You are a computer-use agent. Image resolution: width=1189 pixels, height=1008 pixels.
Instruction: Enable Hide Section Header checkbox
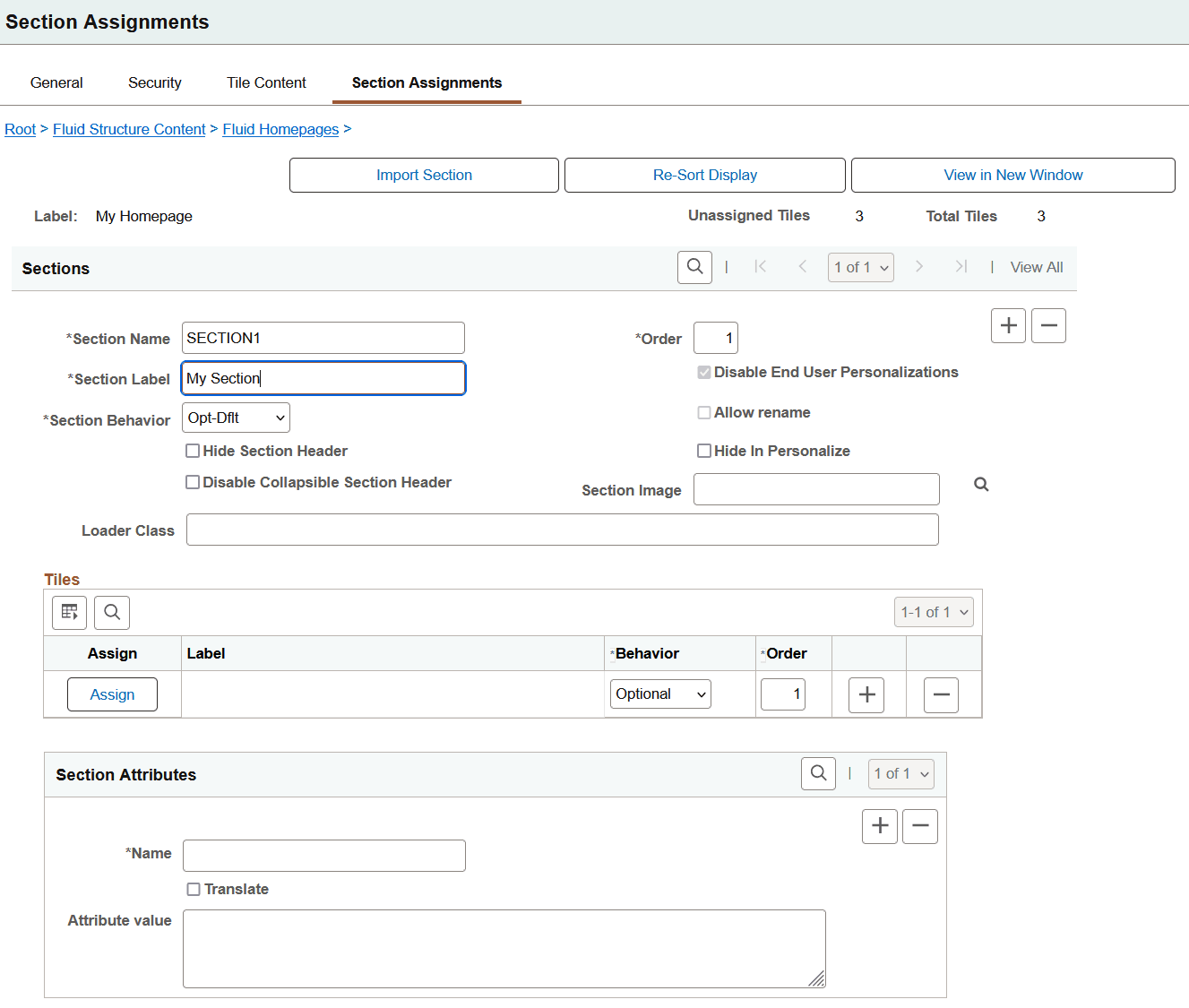193,451
